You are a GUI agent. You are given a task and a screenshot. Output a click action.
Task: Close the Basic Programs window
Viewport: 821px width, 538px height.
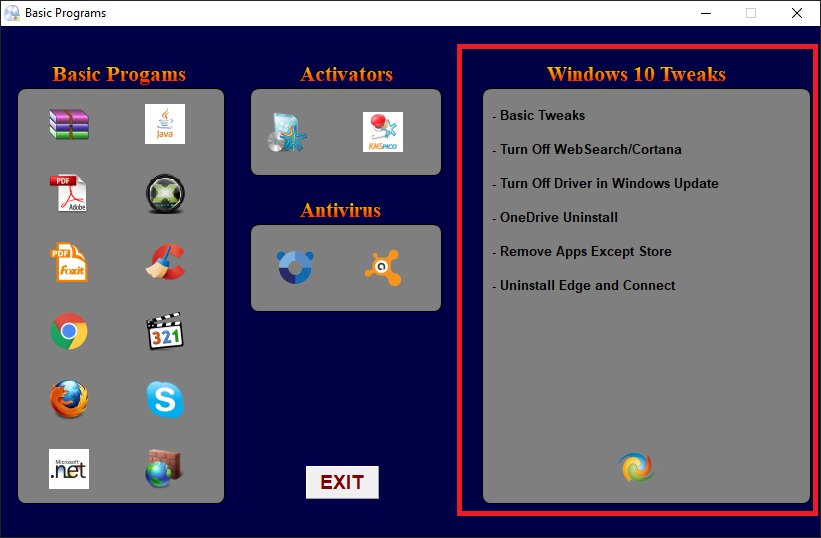click(796, 13)
